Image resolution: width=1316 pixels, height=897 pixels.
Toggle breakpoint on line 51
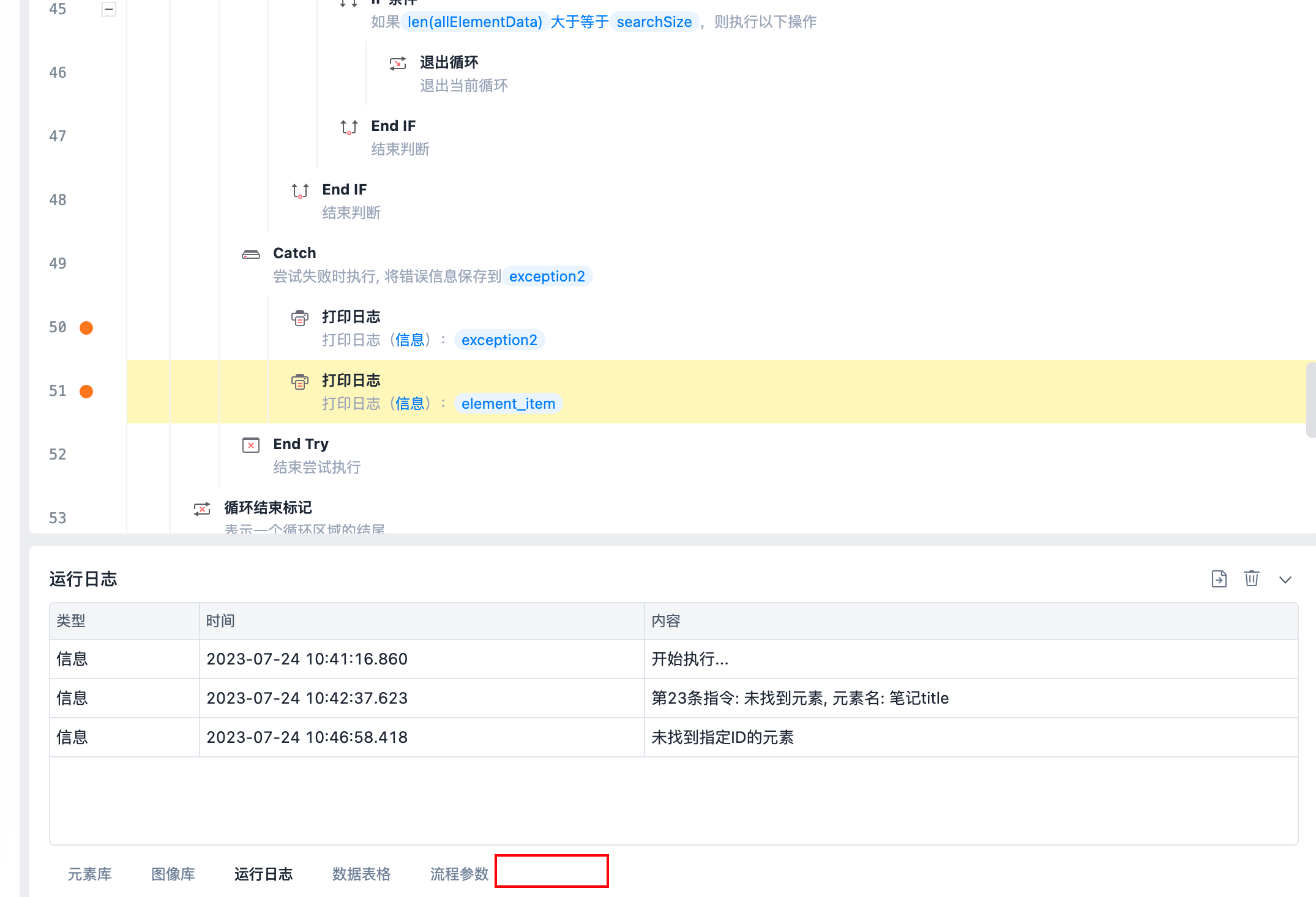click(86, 392)
